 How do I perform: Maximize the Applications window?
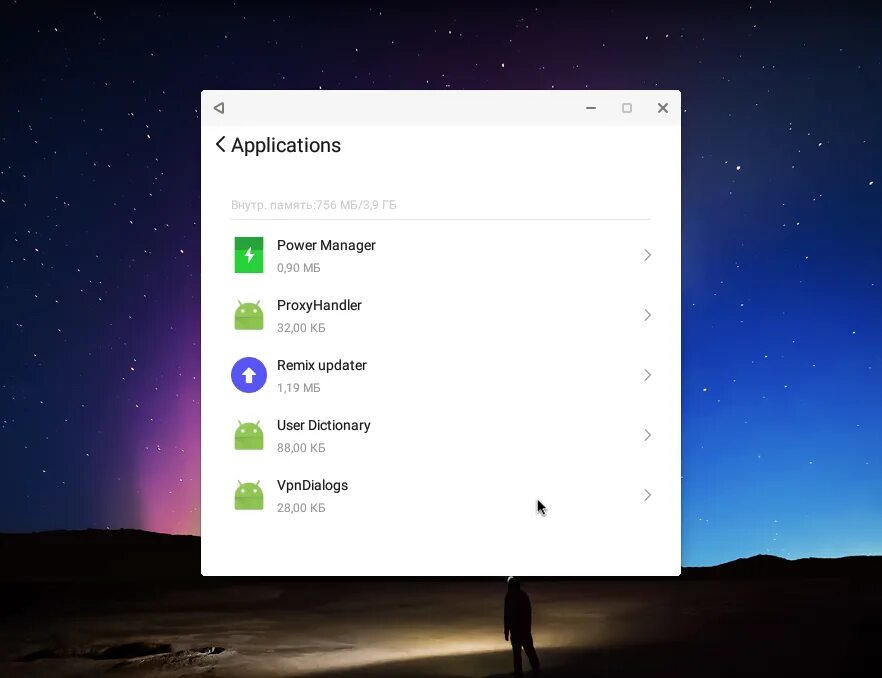627,108
